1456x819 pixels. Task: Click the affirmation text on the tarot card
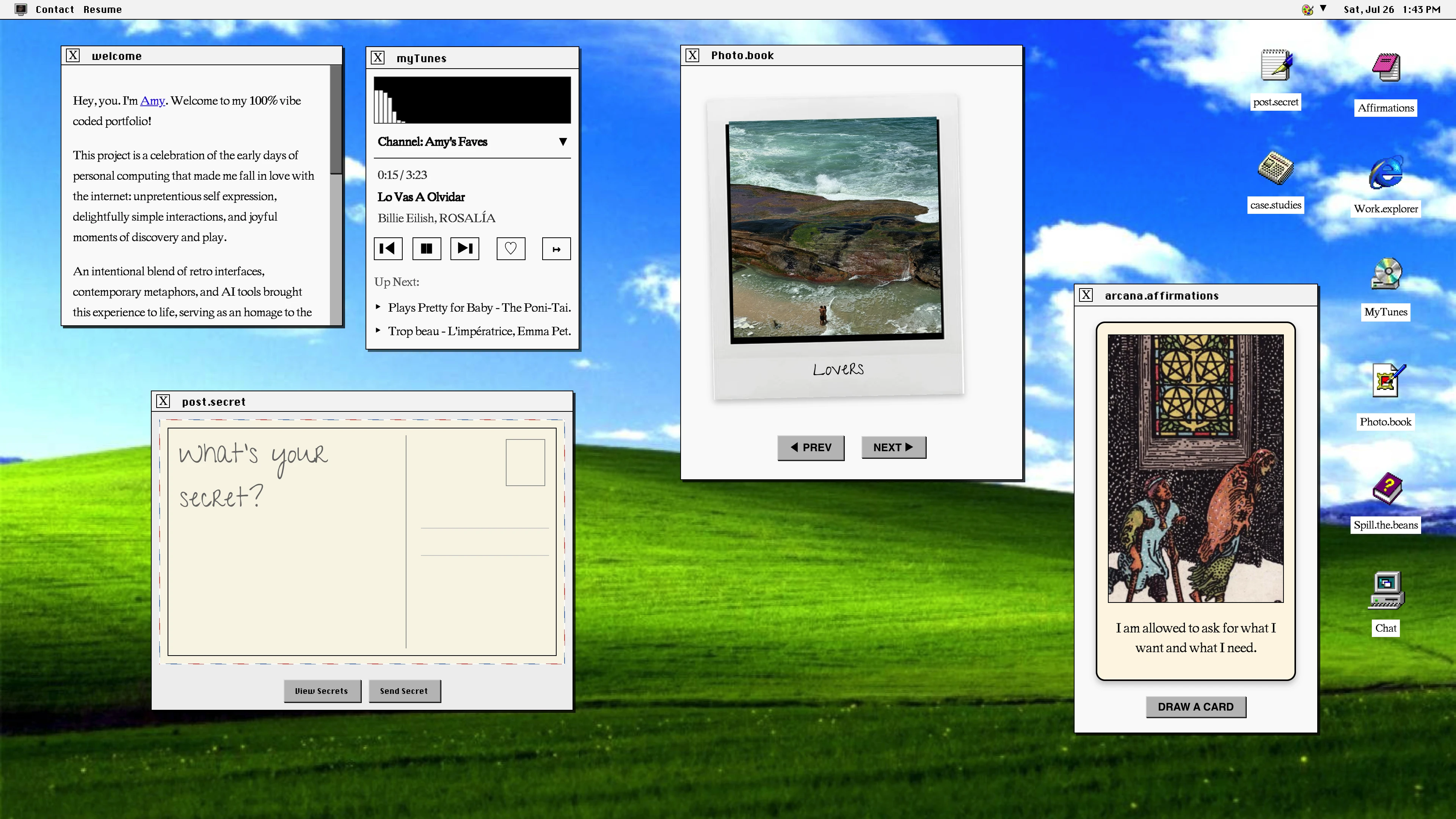point(1196,637)
